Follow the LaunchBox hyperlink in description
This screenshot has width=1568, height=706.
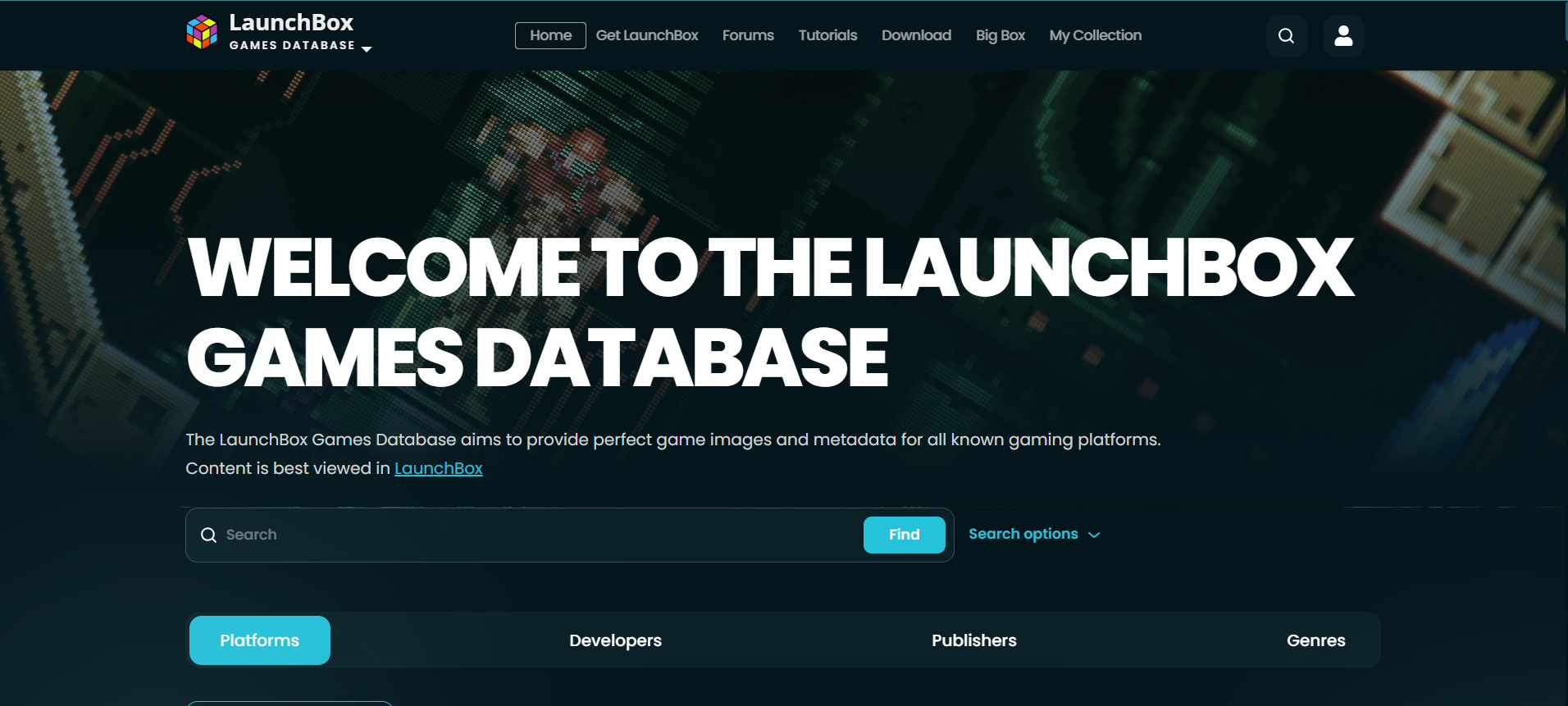point(439,468)
